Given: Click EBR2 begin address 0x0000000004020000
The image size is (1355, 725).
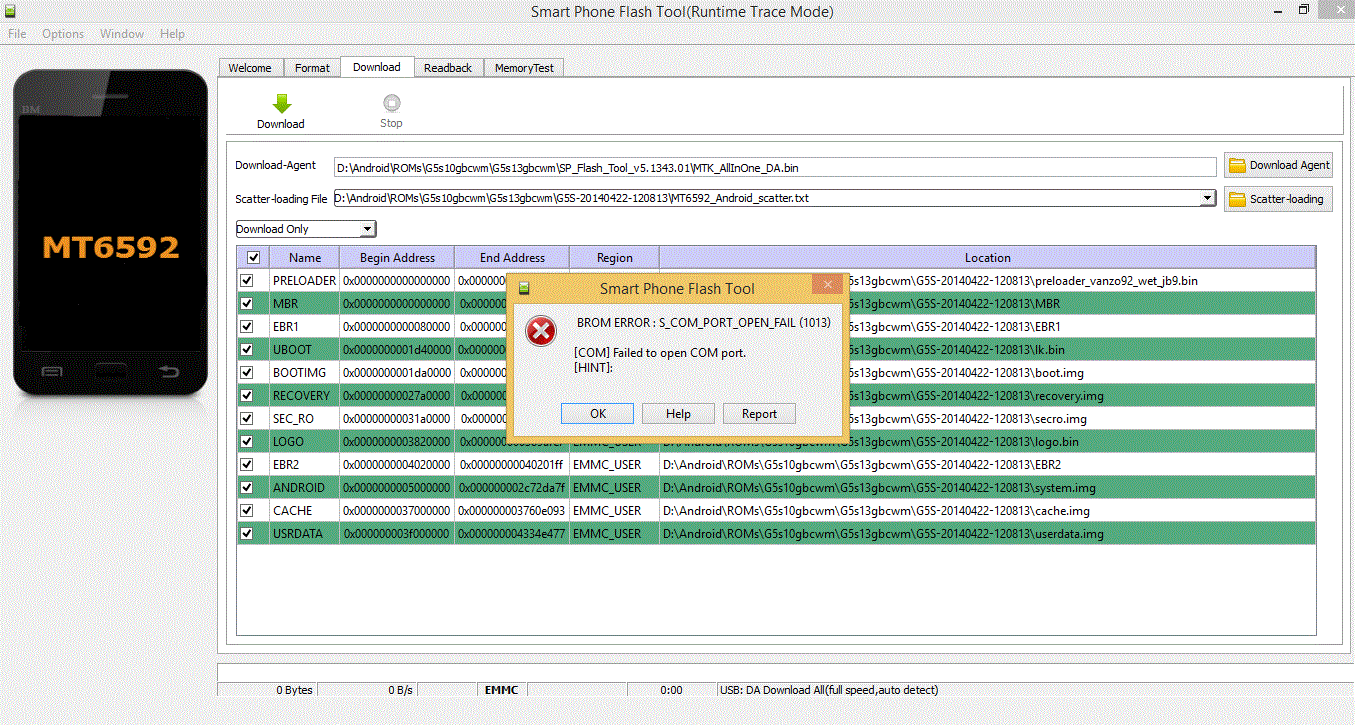Looking at the screenshot, I should [397, 465].
